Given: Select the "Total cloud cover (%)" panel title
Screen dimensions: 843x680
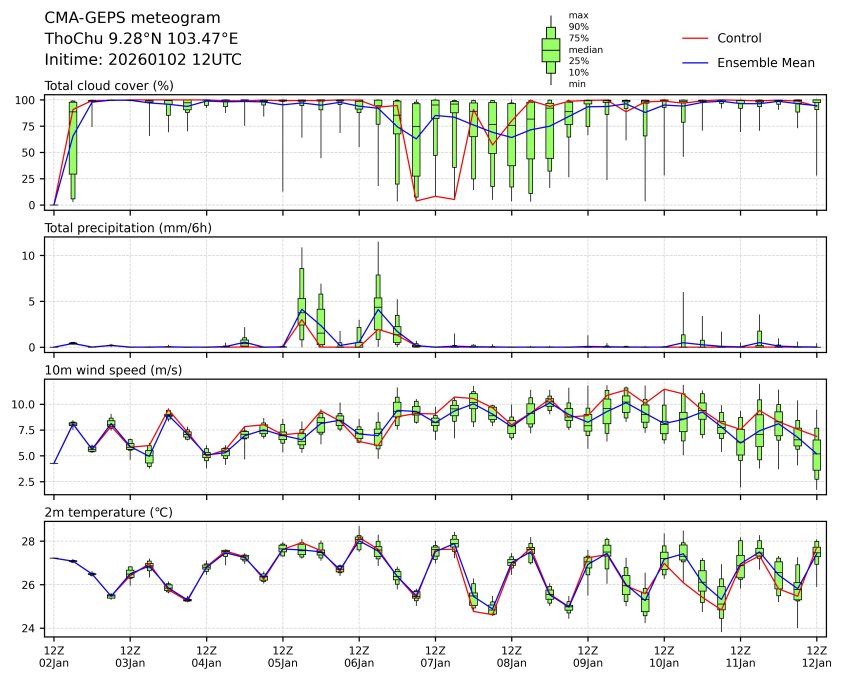Looking at the screenshot, I should coord(109,85).
